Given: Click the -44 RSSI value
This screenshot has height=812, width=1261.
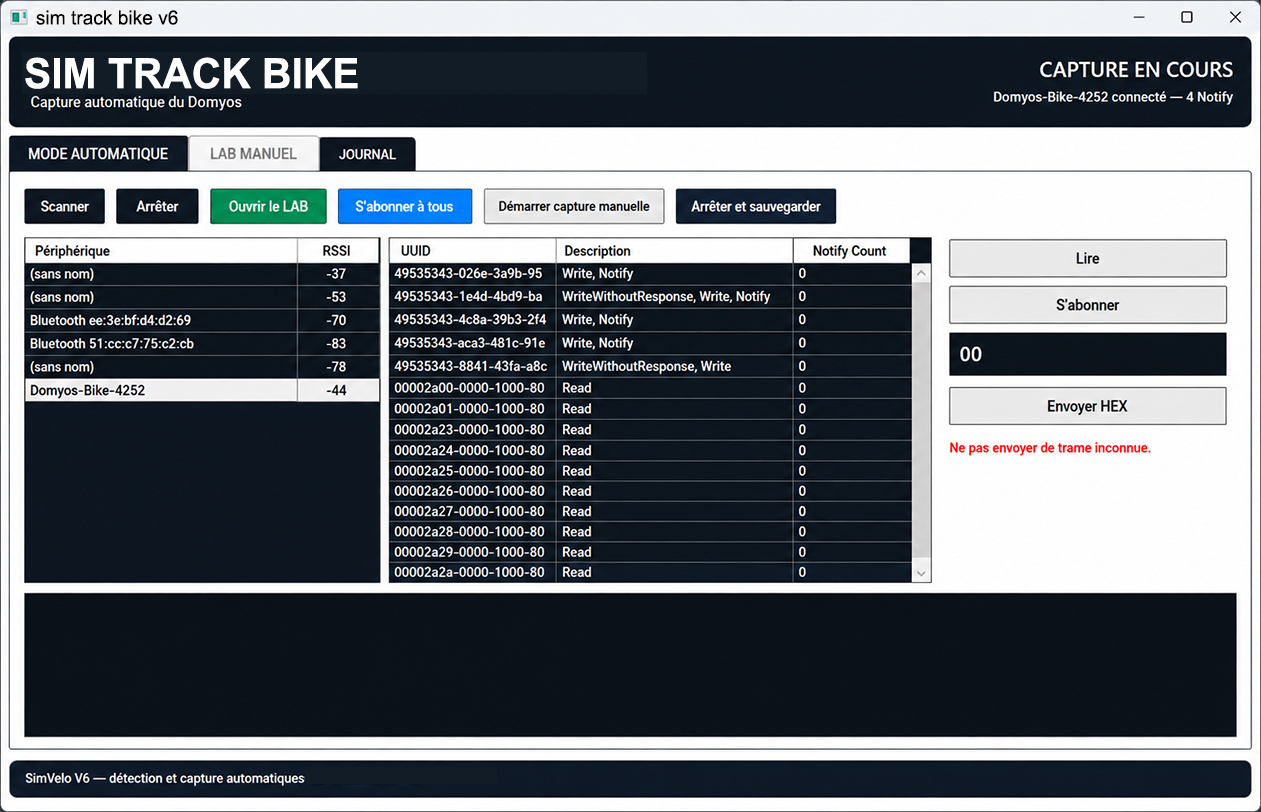Looking at the screenshot, I should 337,390.
